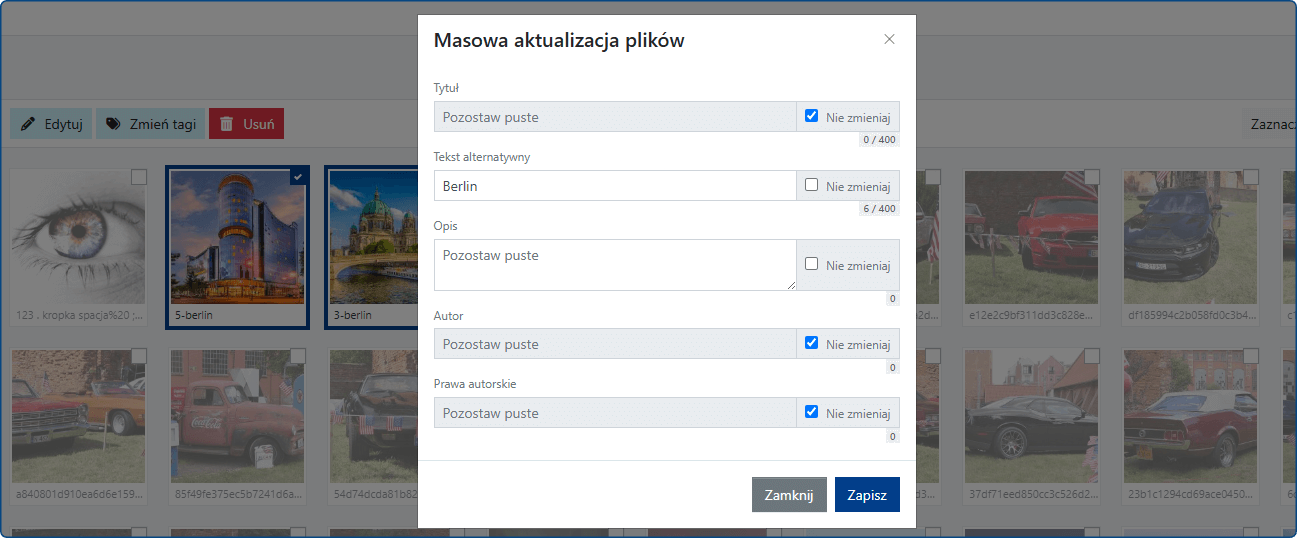The image size is (1297, 538).
Task: Uncheck Nie zmieniaj for Autor field
Action: [x=812, y=343]
